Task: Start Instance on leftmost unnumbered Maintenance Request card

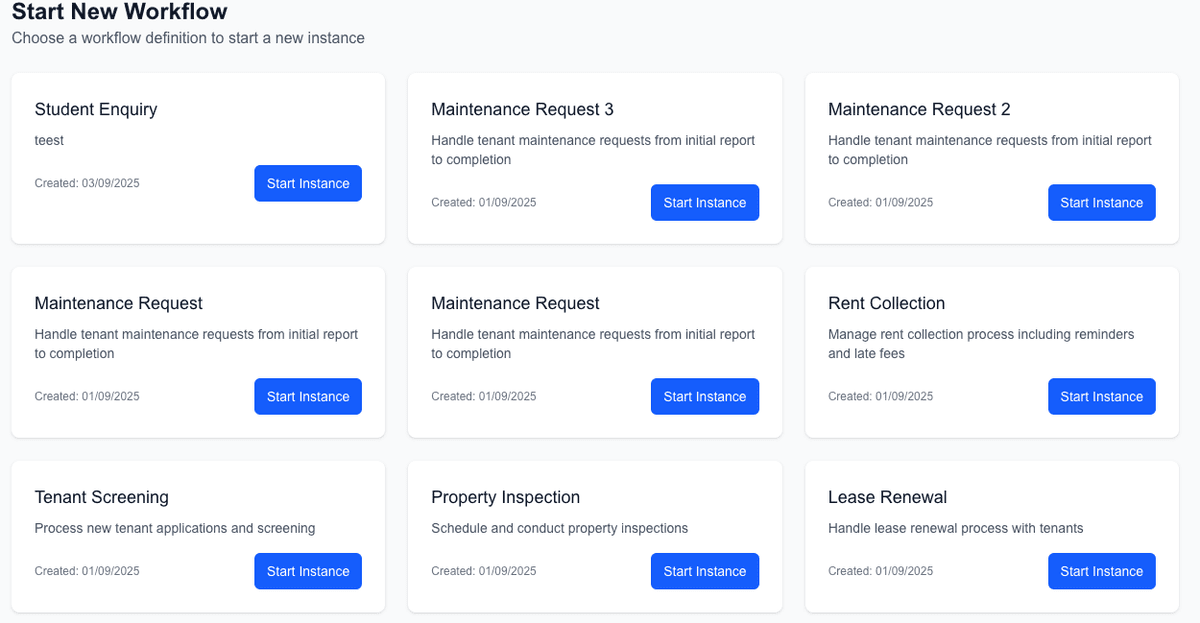Action: [x=307, y=397]
